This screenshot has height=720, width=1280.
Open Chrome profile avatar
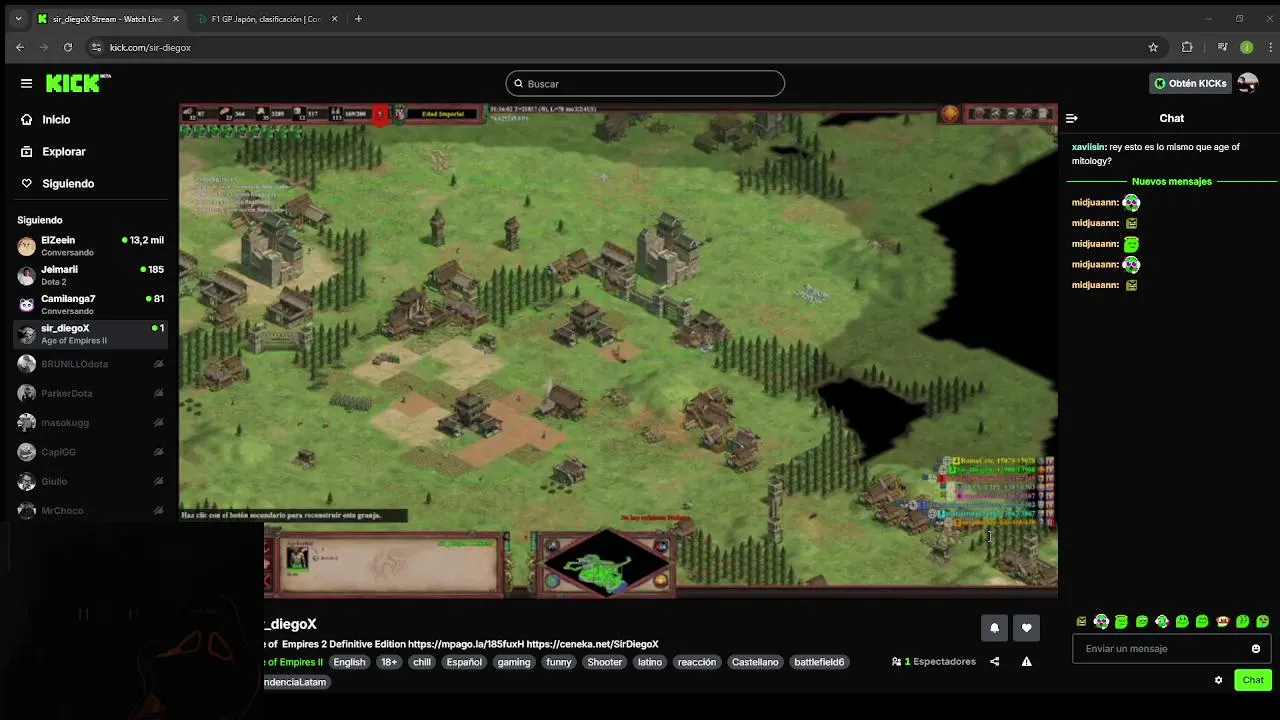coord(1246,47)
